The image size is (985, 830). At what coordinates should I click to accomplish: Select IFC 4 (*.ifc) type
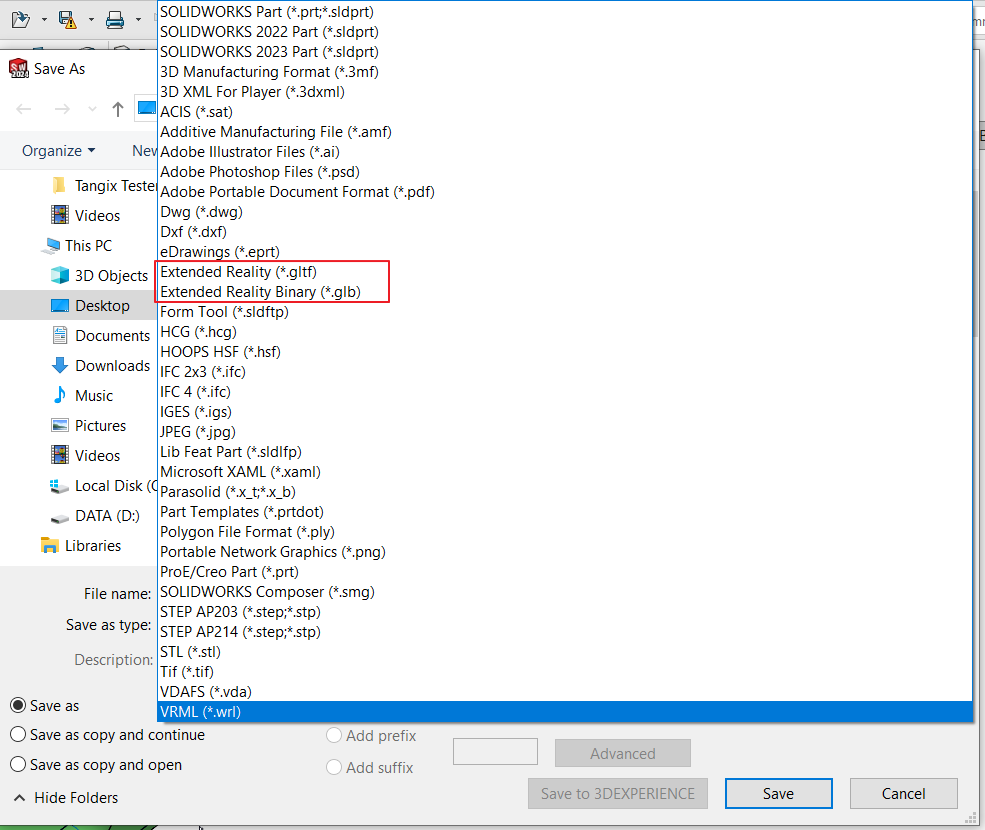pyautogui.click(x=564, y=392)
